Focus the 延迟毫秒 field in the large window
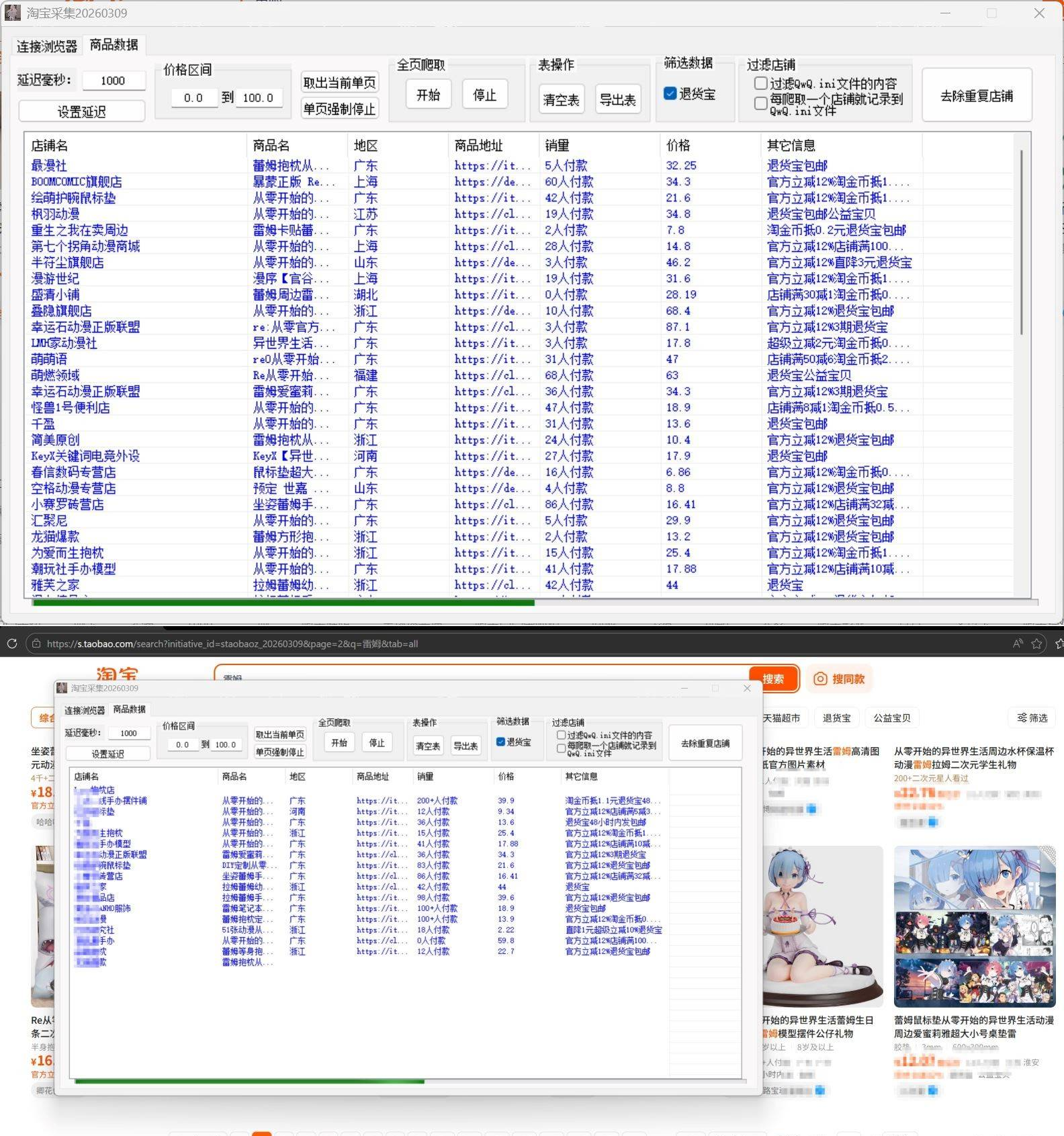The image size is (1064, 1136). click(x=113, y=81)
